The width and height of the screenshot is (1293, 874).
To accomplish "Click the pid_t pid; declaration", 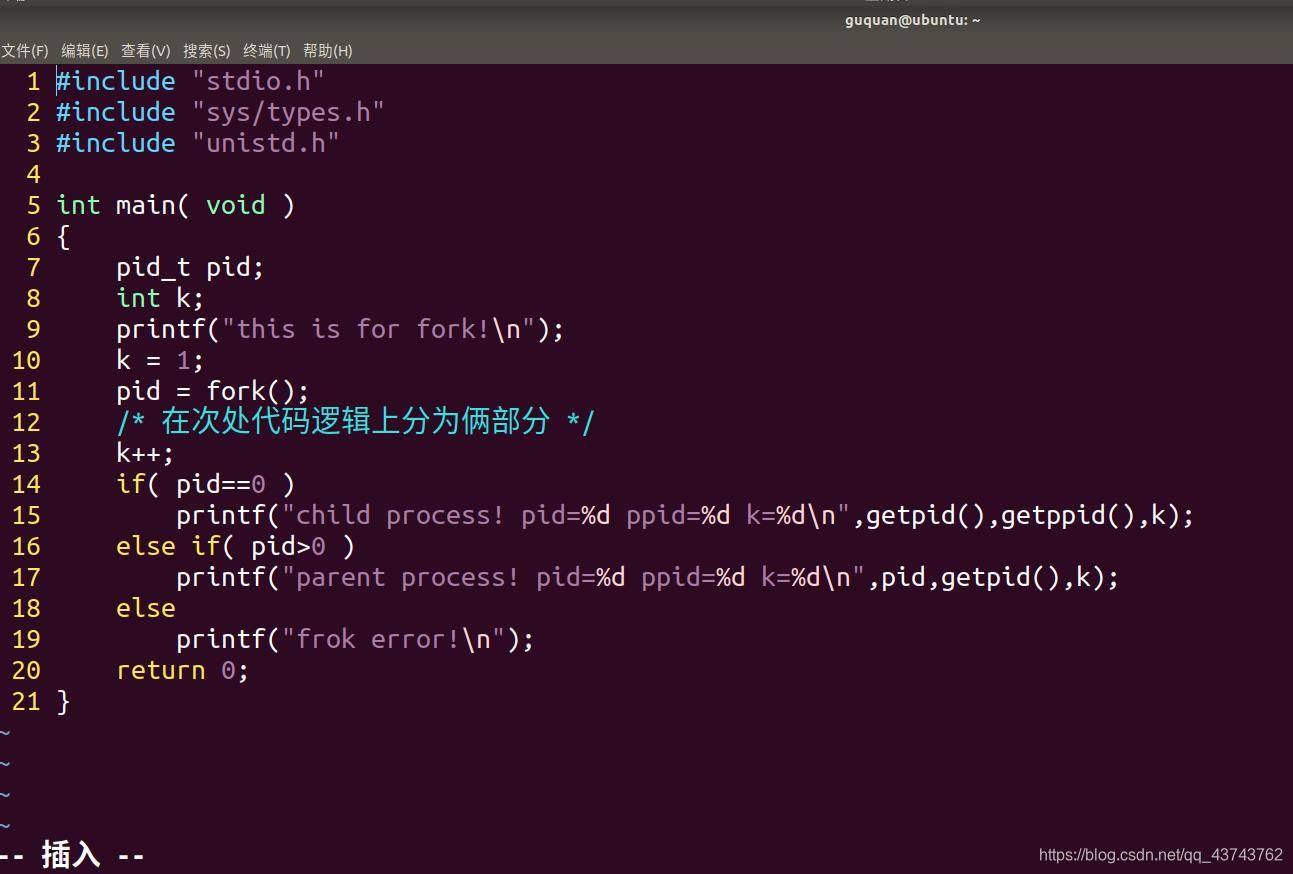I will coord(190,267).
